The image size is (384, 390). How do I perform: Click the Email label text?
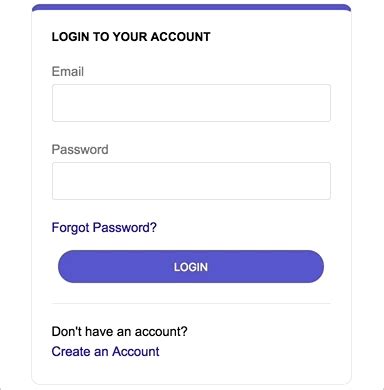point(68,71)
